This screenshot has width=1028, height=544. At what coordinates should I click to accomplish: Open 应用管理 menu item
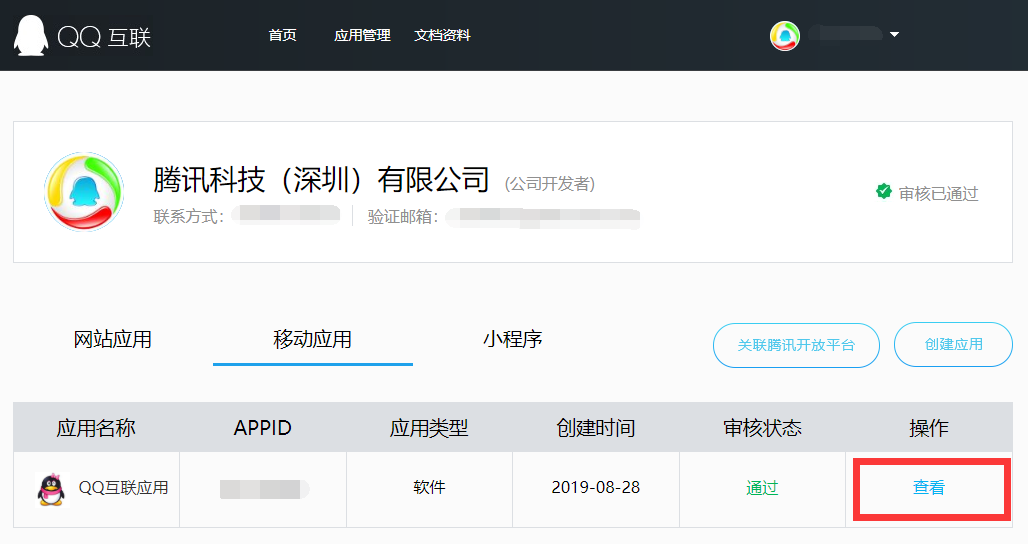(x=362, y=35)
